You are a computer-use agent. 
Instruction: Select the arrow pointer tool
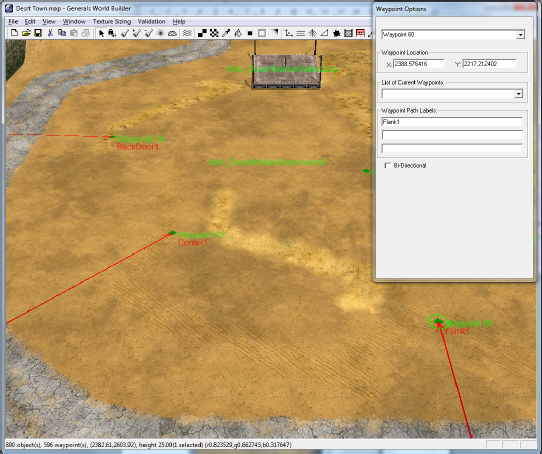pos(101,33)
